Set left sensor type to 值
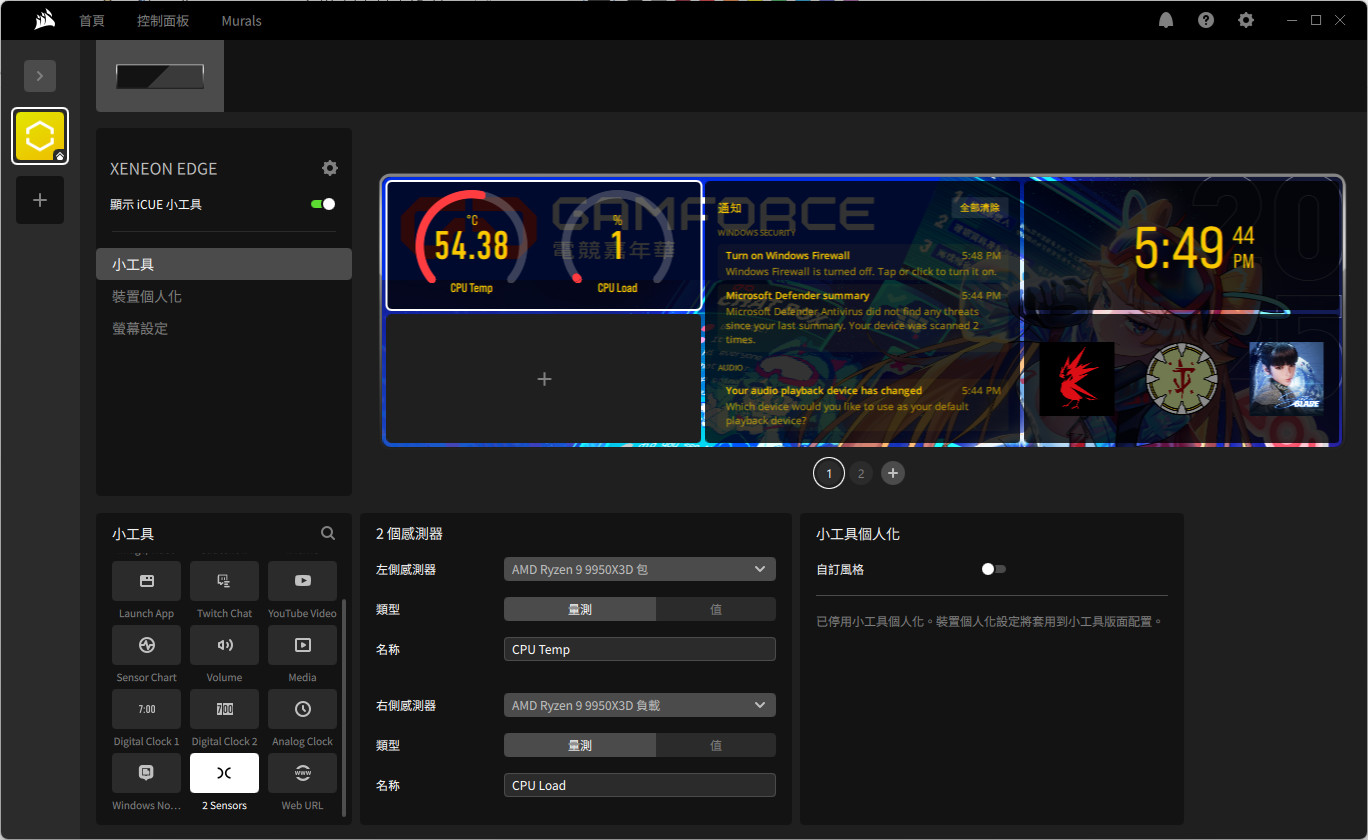The image size is (1368, 840). [x=716, y=609]
